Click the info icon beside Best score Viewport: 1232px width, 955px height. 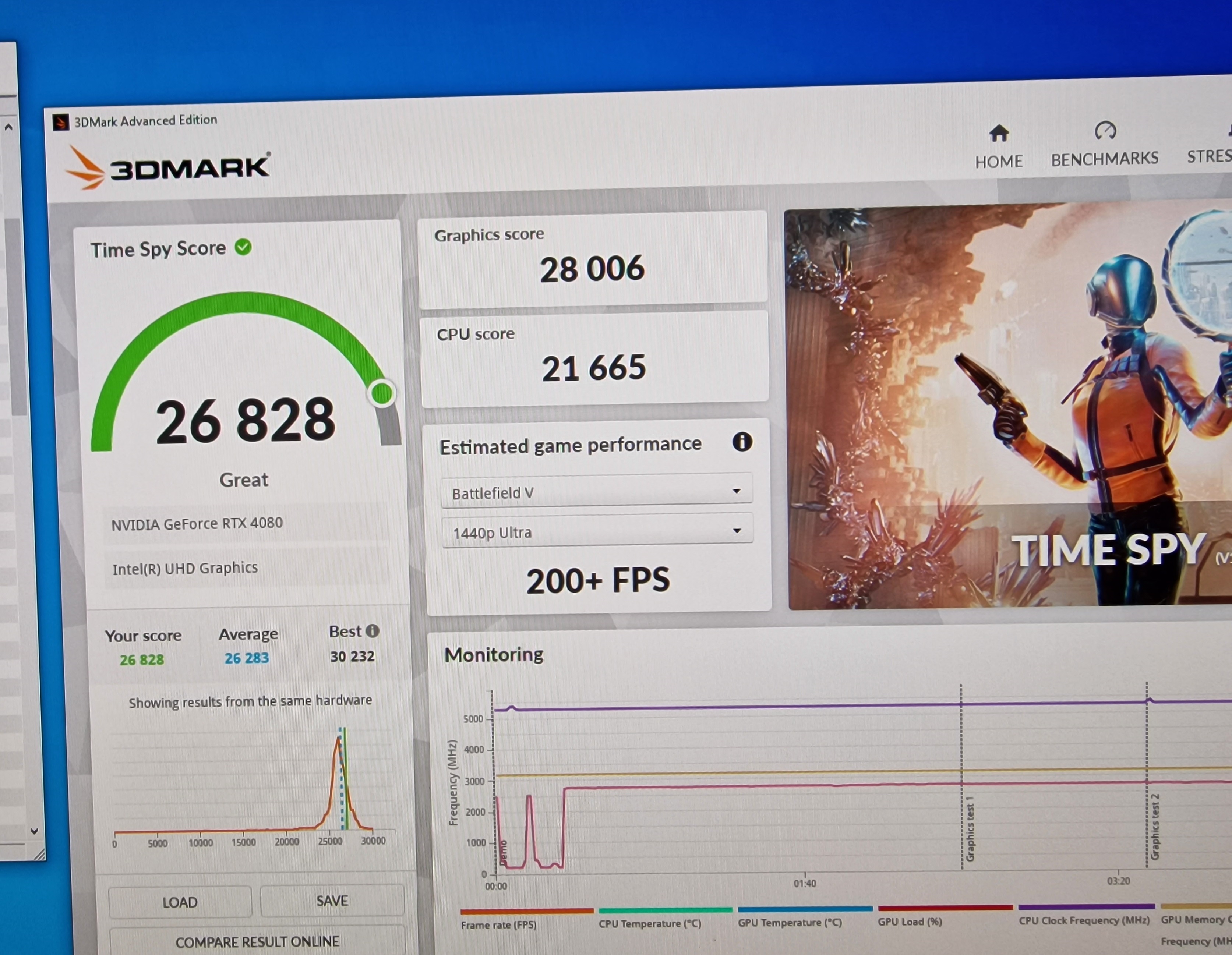(372, 631)
